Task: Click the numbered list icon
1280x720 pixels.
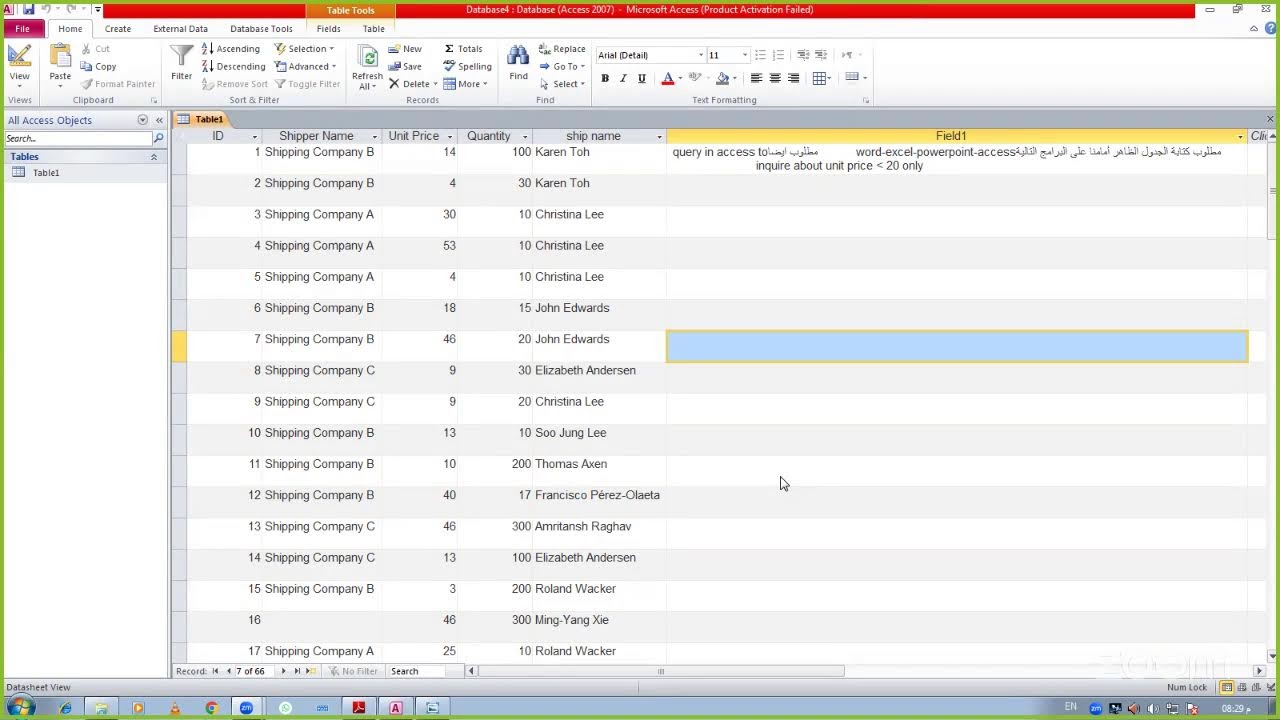Action: tap(779, 55)
